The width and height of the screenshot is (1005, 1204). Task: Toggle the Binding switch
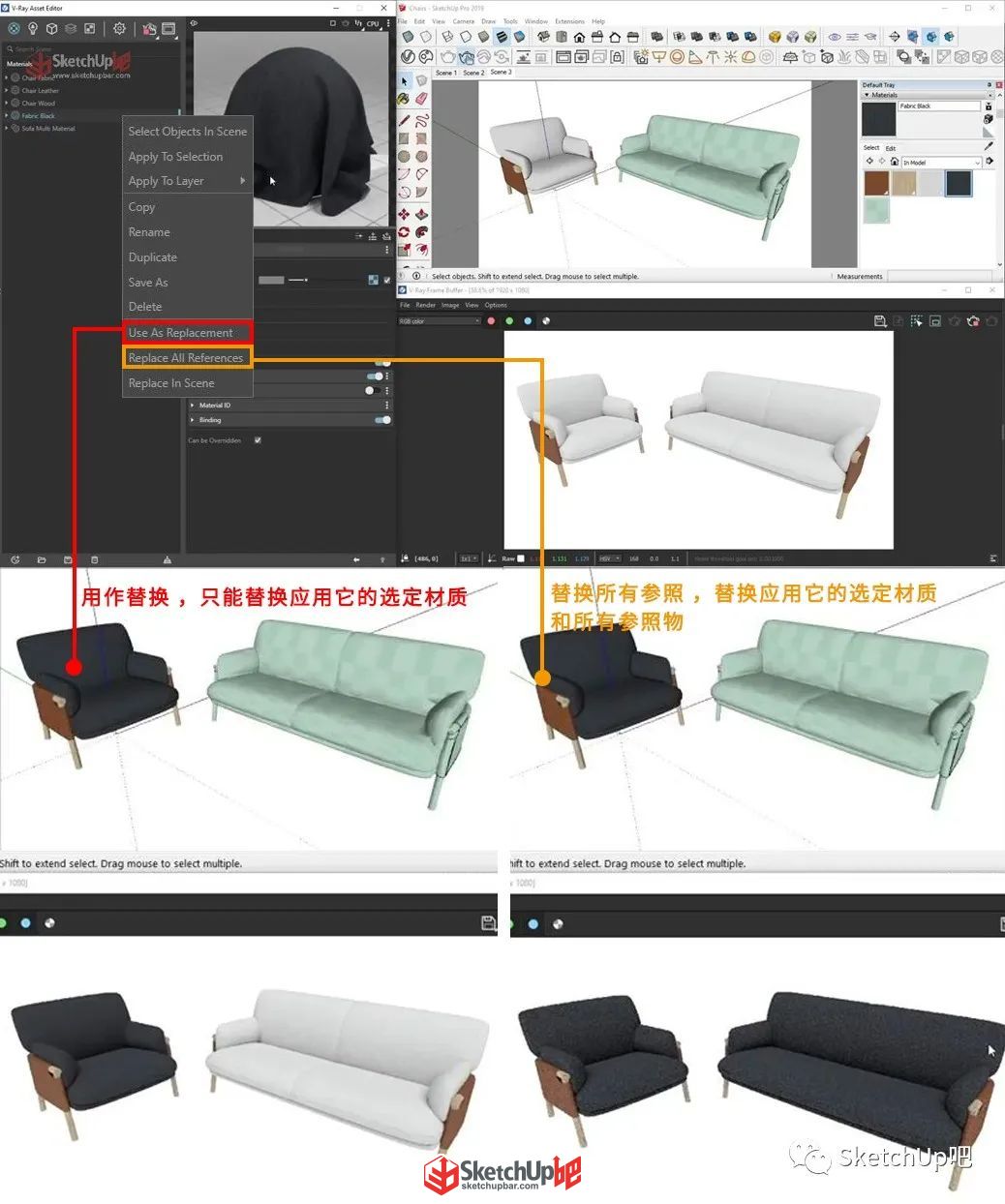(x=382, y=420)
